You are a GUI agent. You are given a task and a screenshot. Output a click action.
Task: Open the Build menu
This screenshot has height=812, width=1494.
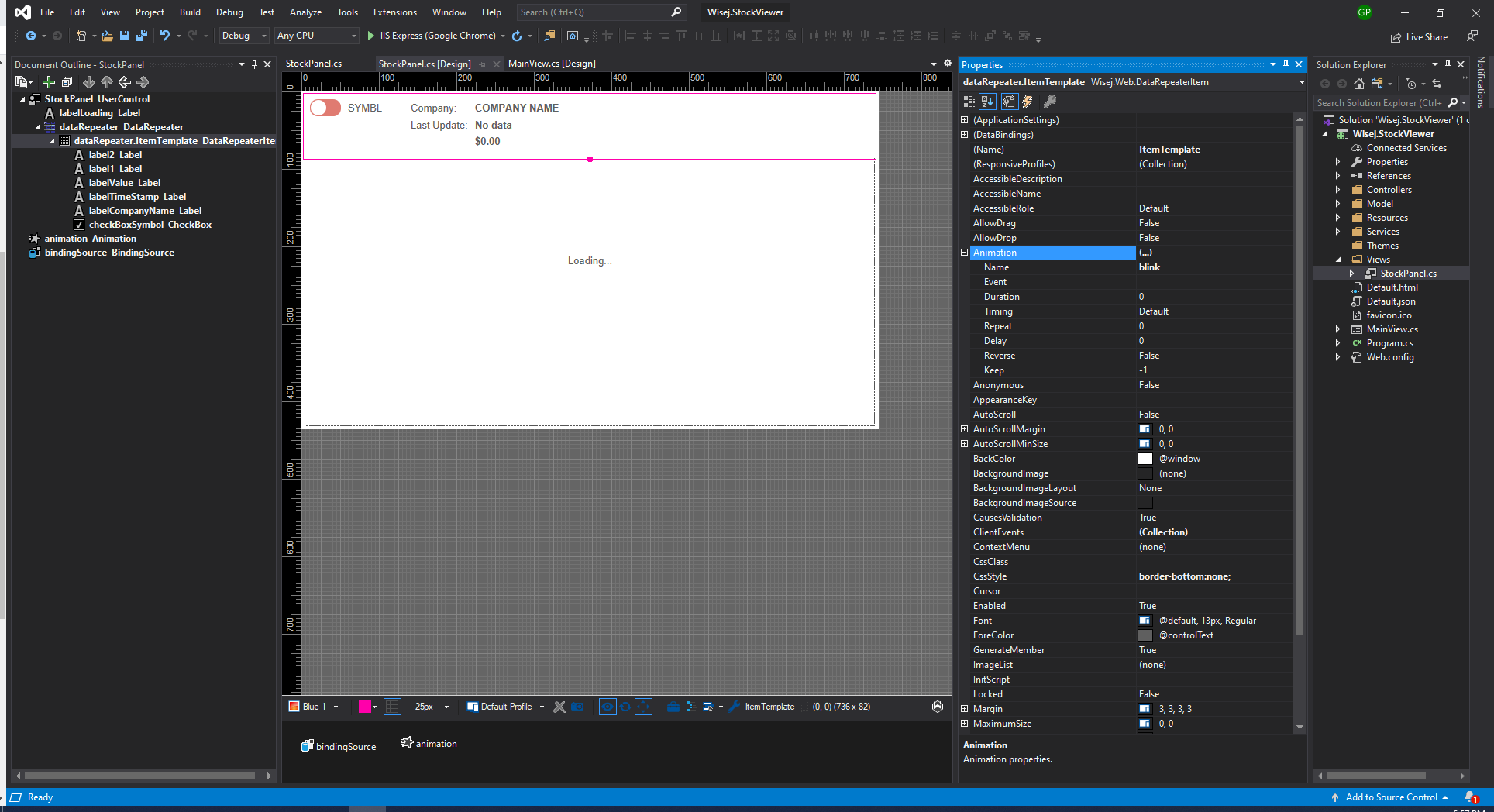coord(190,12)
